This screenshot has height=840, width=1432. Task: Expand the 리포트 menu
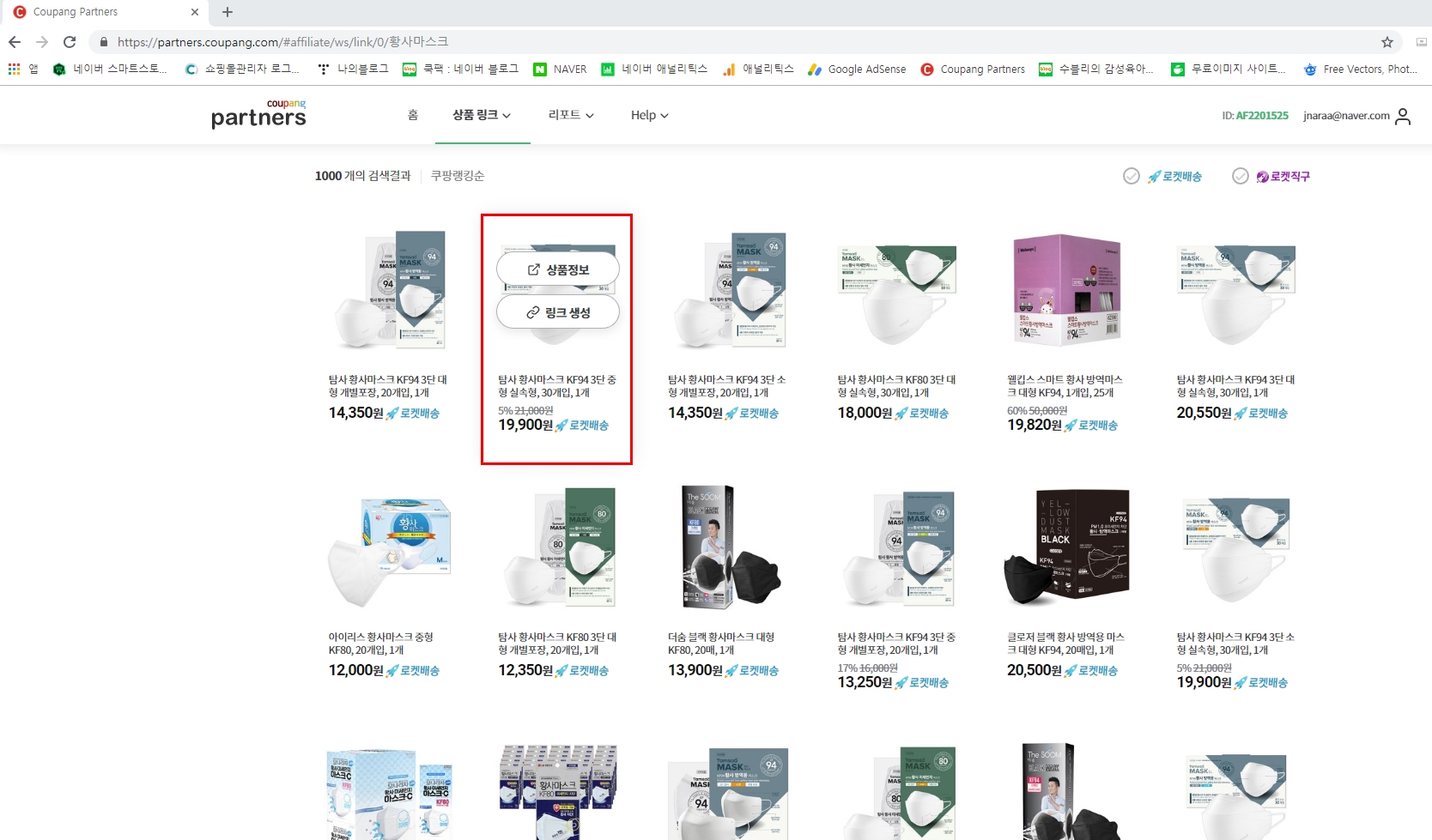pos(571,115)
